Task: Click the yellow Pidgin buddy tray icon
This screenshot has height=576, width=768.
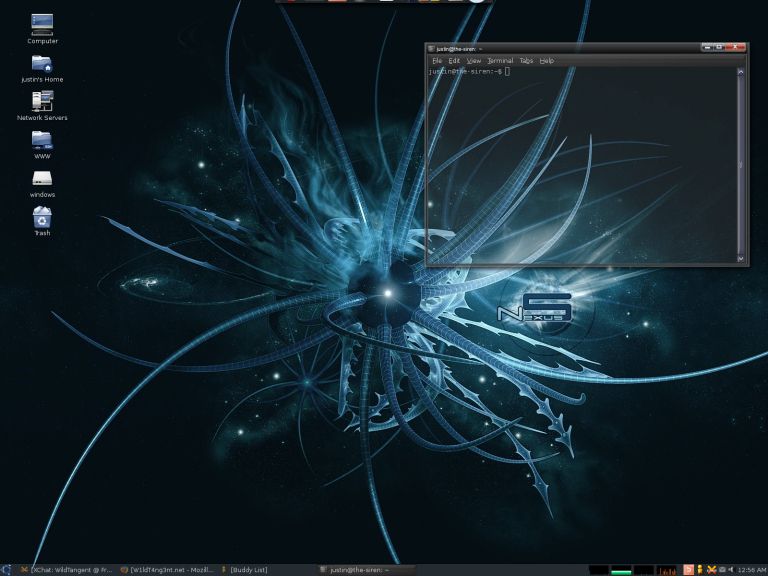Action: click(700, 570)
